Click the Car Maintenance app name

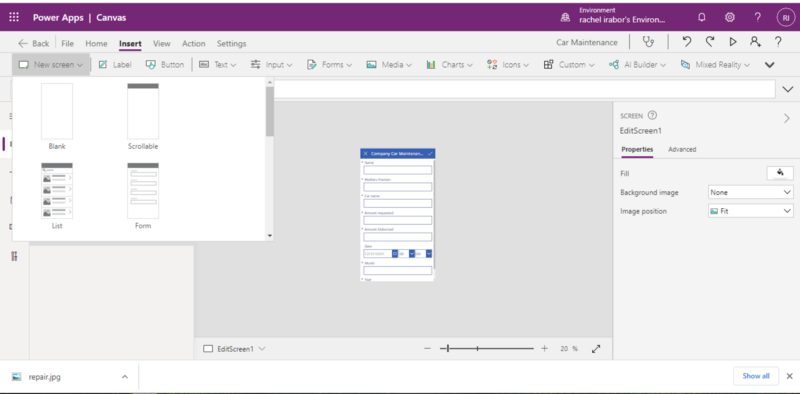(x=587, y=43)
